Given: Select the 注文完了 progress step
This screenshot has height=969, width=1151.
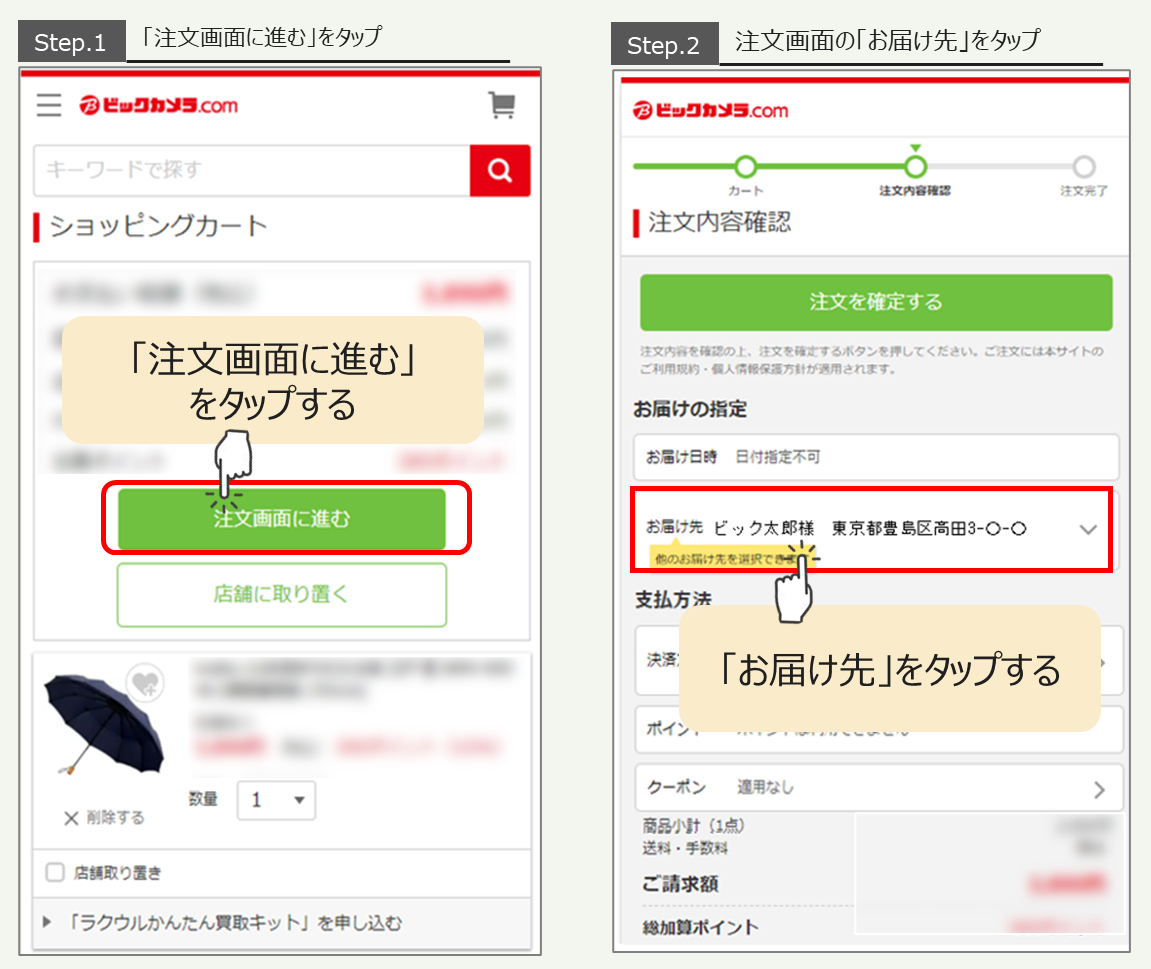Looking at the screenshot, I should [1083, 167].
